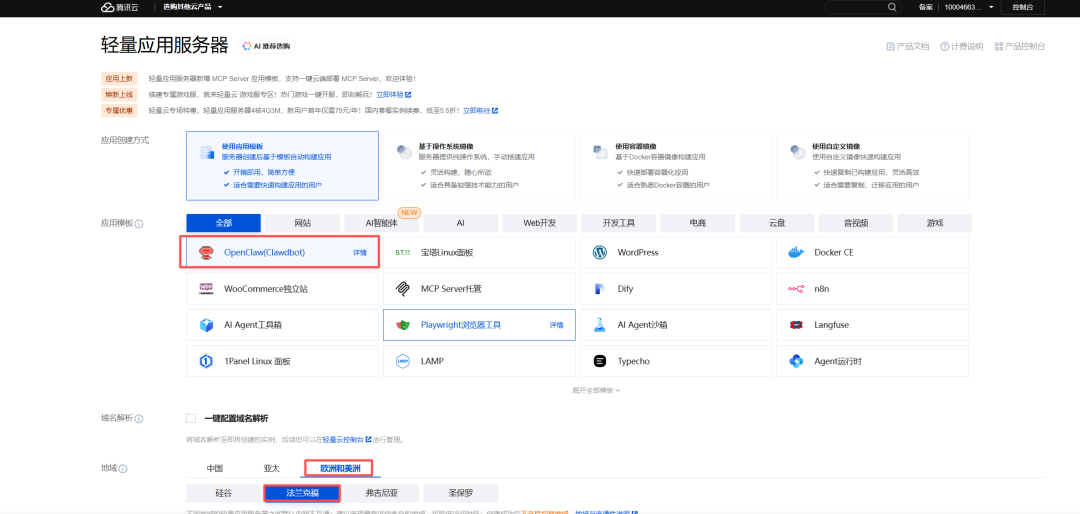Select the Typecho template icon

tap(600, 361)
